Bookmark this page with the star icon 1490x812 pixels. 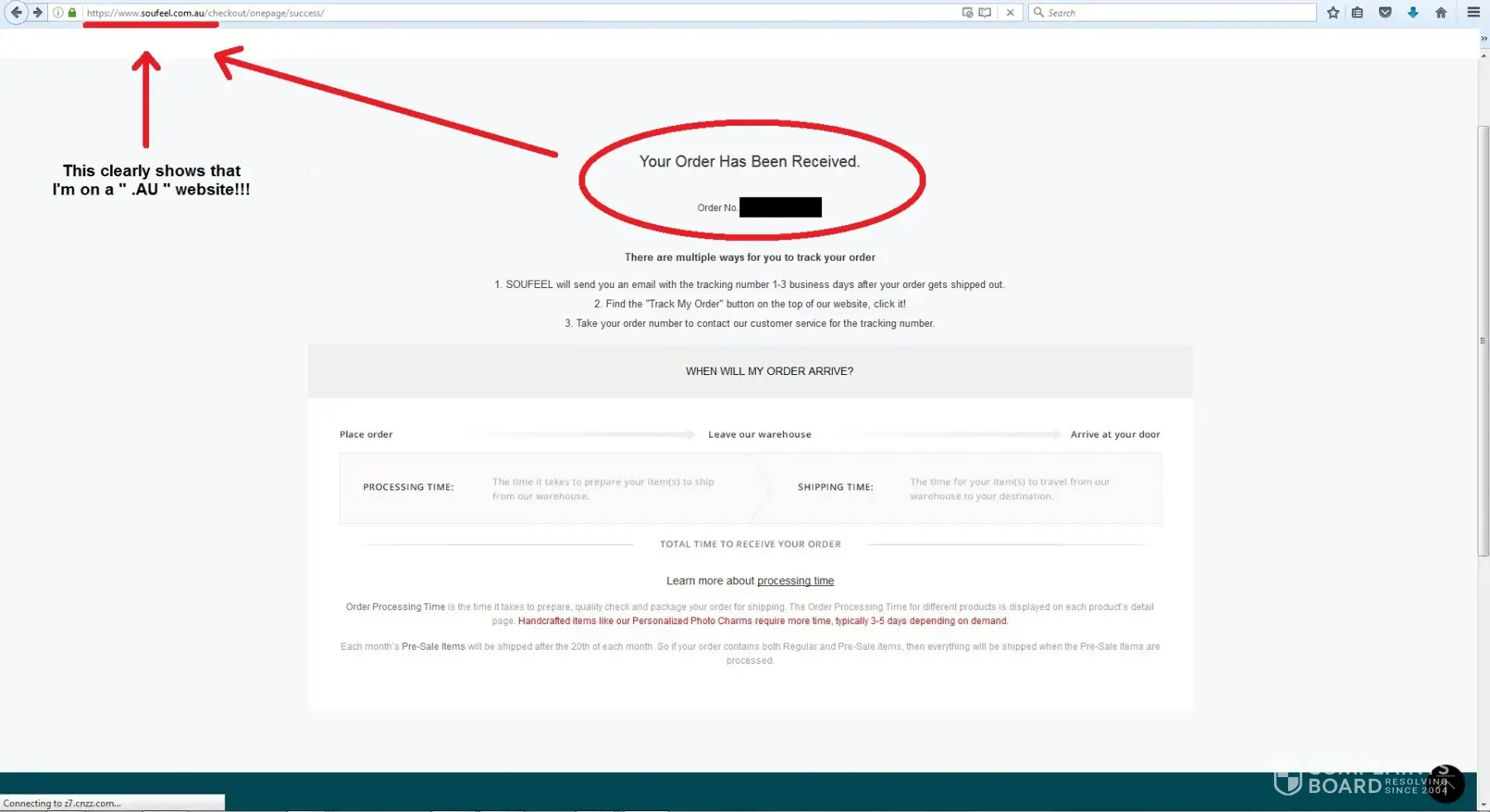[1333, 12]
